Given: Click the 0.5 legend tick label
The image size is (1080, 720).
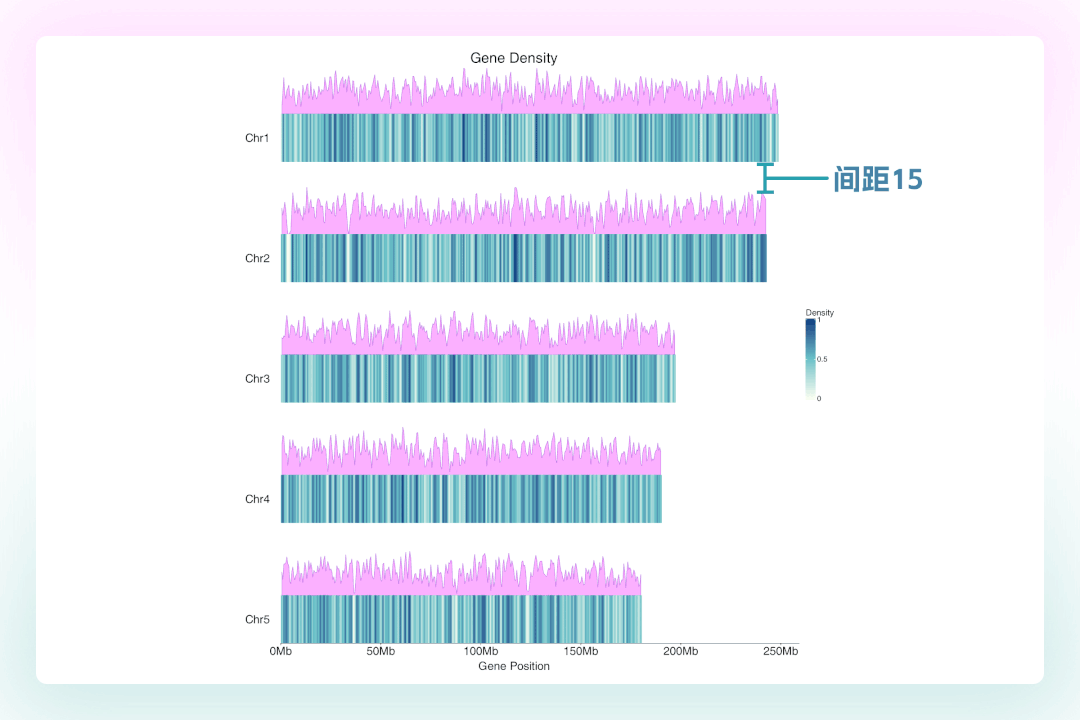Looking at the screenshot, I should pos(822,358).
